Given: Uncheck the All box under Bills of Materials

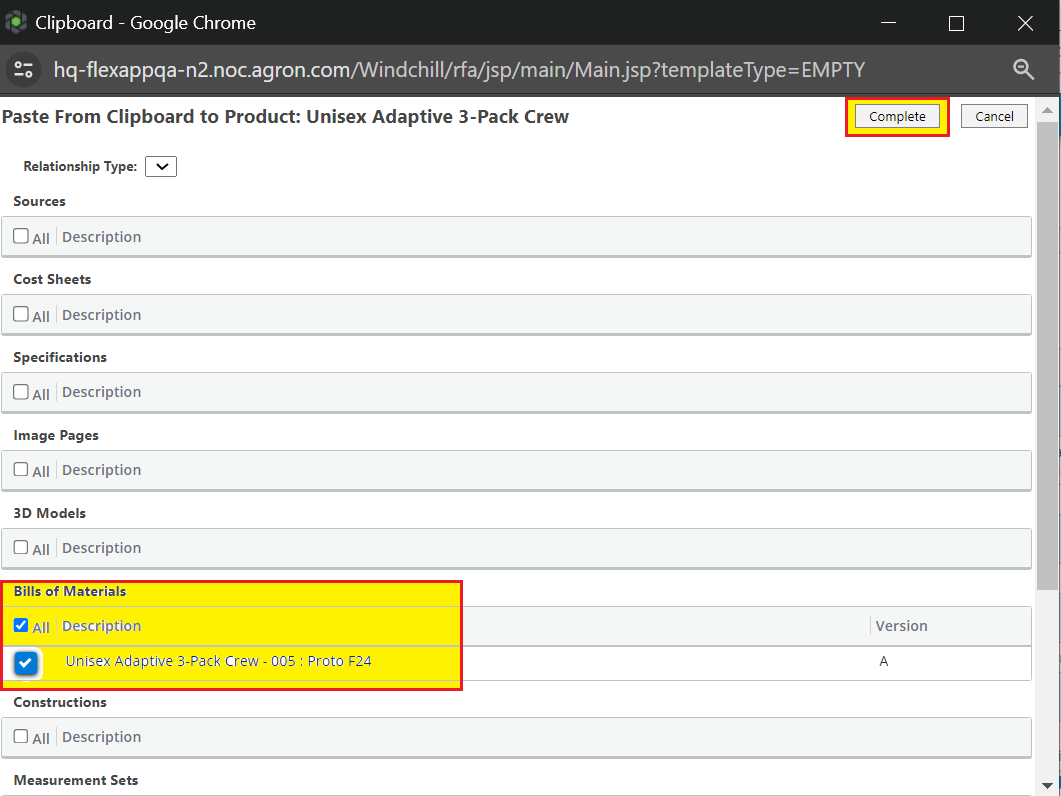Looking at the screenshot, I should (x=21, y=625).
